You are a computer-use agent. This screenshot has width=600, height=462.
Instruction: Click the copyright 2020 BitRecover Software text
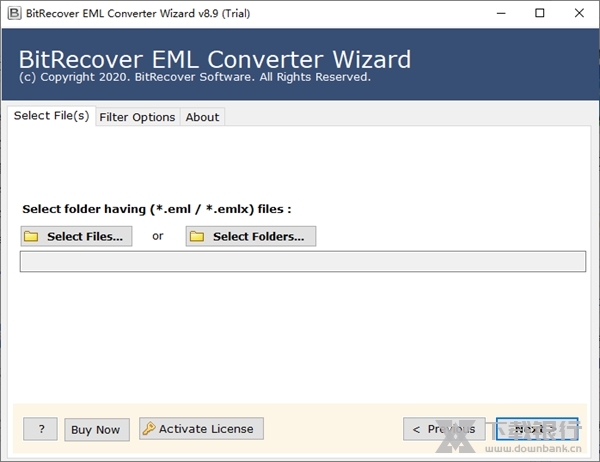(x=195, y=77)
